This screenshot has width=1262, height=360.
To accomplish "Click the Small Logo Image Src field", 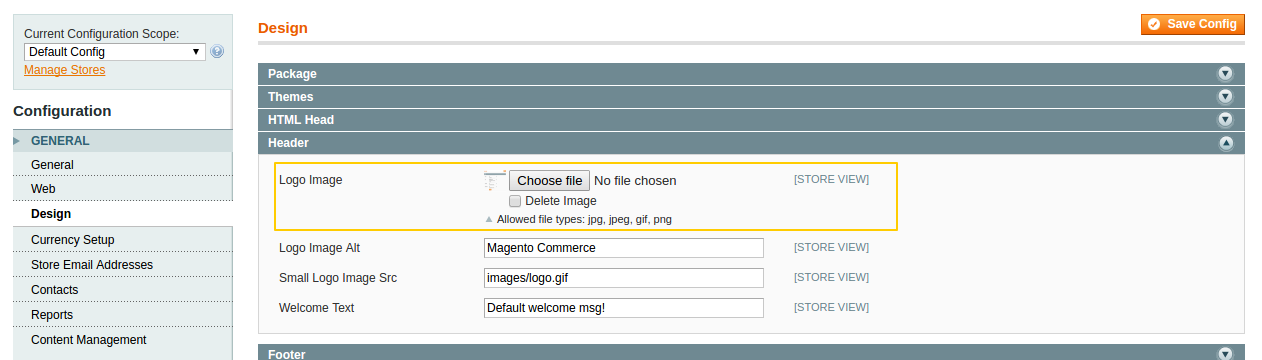I will pos(623,278).
